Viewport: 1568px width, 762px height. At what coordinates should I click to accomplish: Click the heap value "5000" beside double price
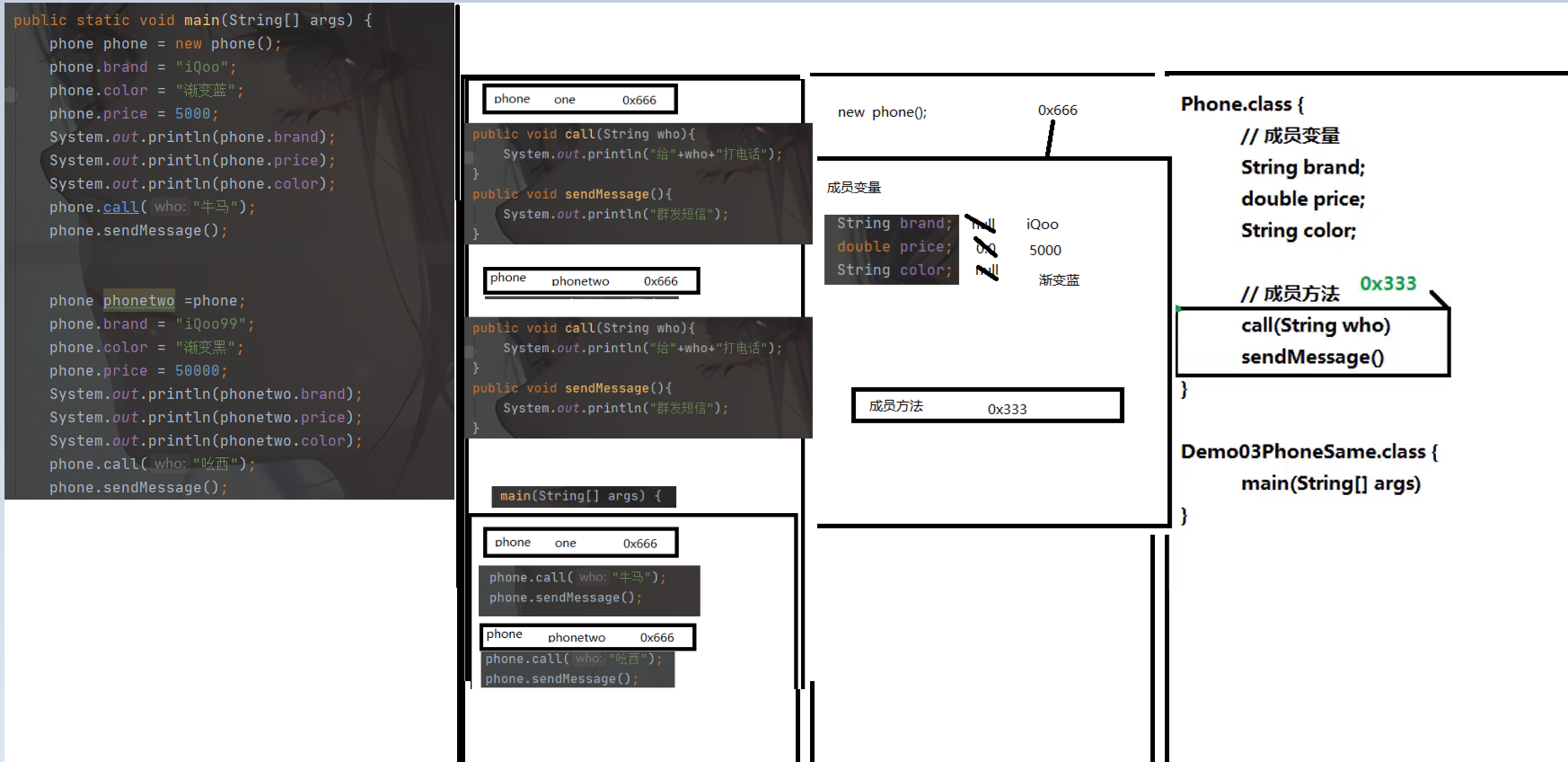coord(1045,251)
